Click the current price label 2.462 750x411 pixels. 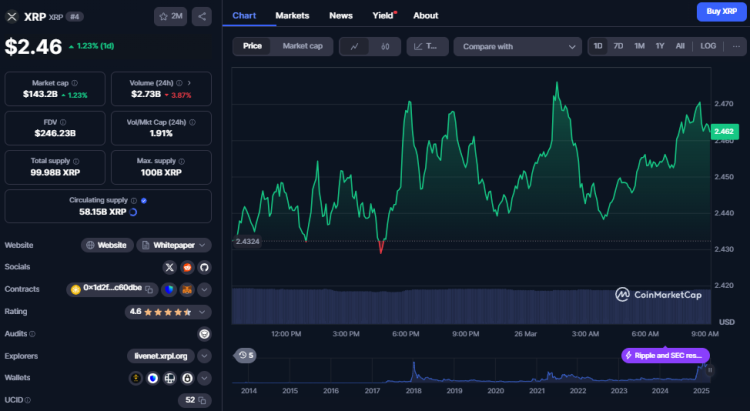724,132
